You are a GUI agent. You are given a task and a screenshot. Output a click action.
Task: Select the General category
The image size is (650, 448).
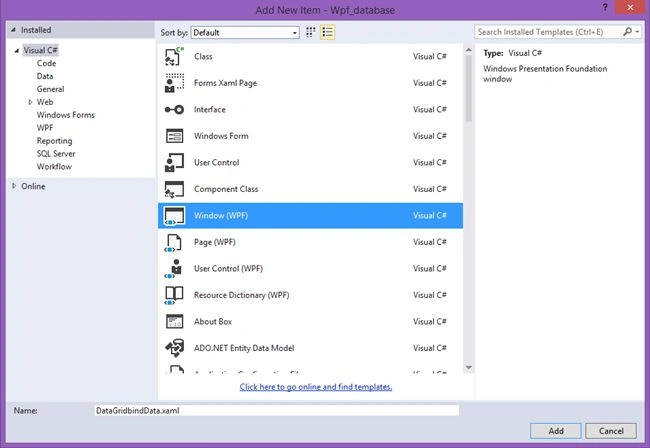point(50,89)
